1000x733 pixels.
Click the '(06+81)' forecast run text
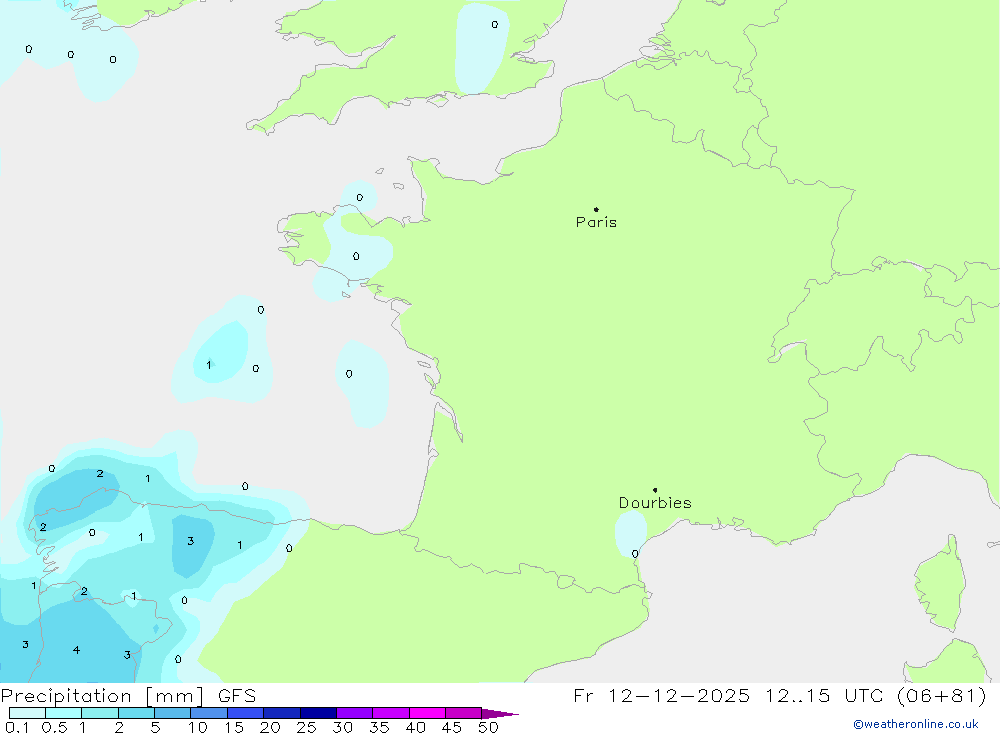click(x=941, y=695)
